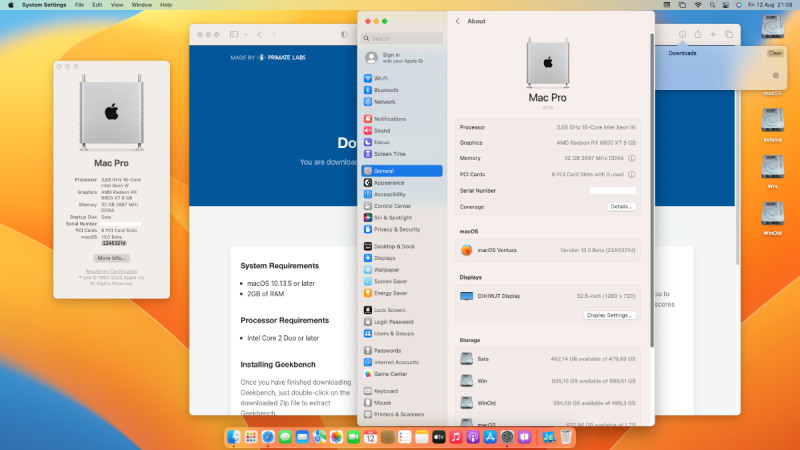Open Wi-Fi settings in sidebar
Screen dimensions: 800x450
tap(381, 77)
